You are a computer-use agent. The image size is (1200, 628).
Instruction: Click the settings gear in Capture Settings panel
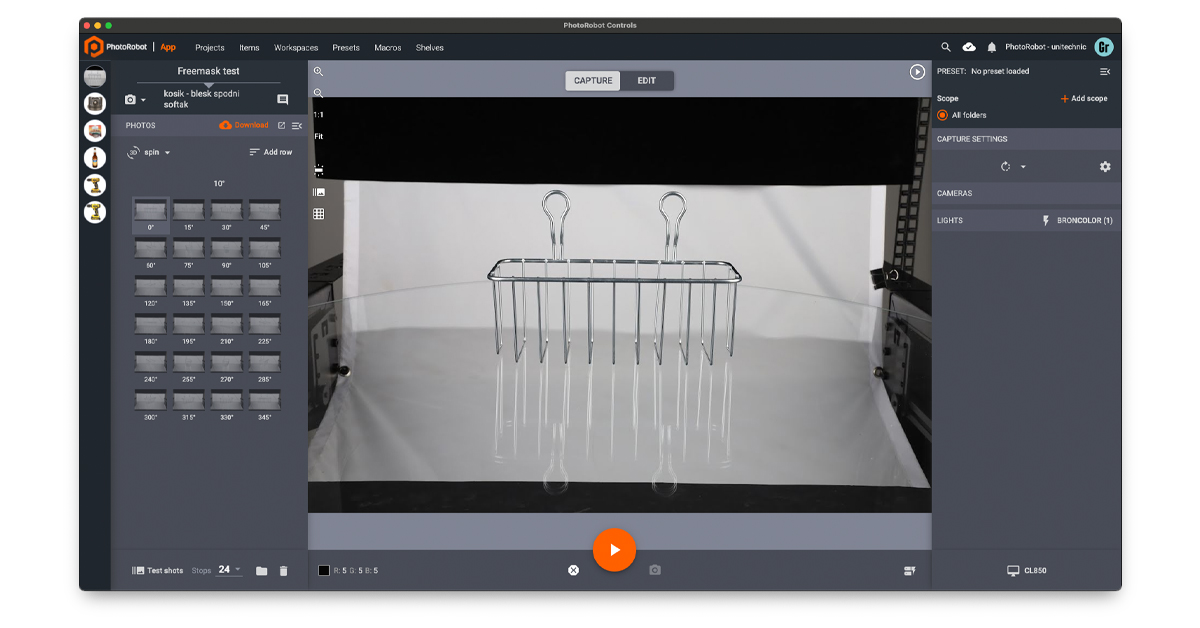click(1105, 167)
